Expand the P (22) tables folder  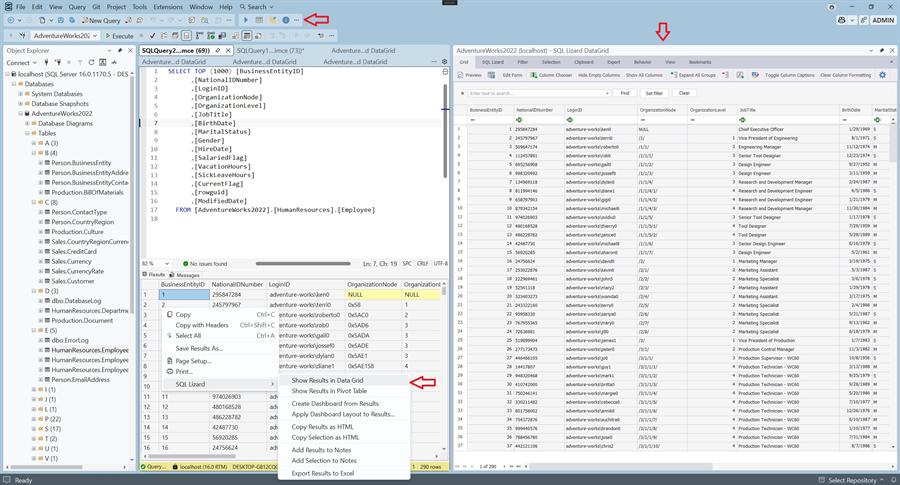[34, 419]
